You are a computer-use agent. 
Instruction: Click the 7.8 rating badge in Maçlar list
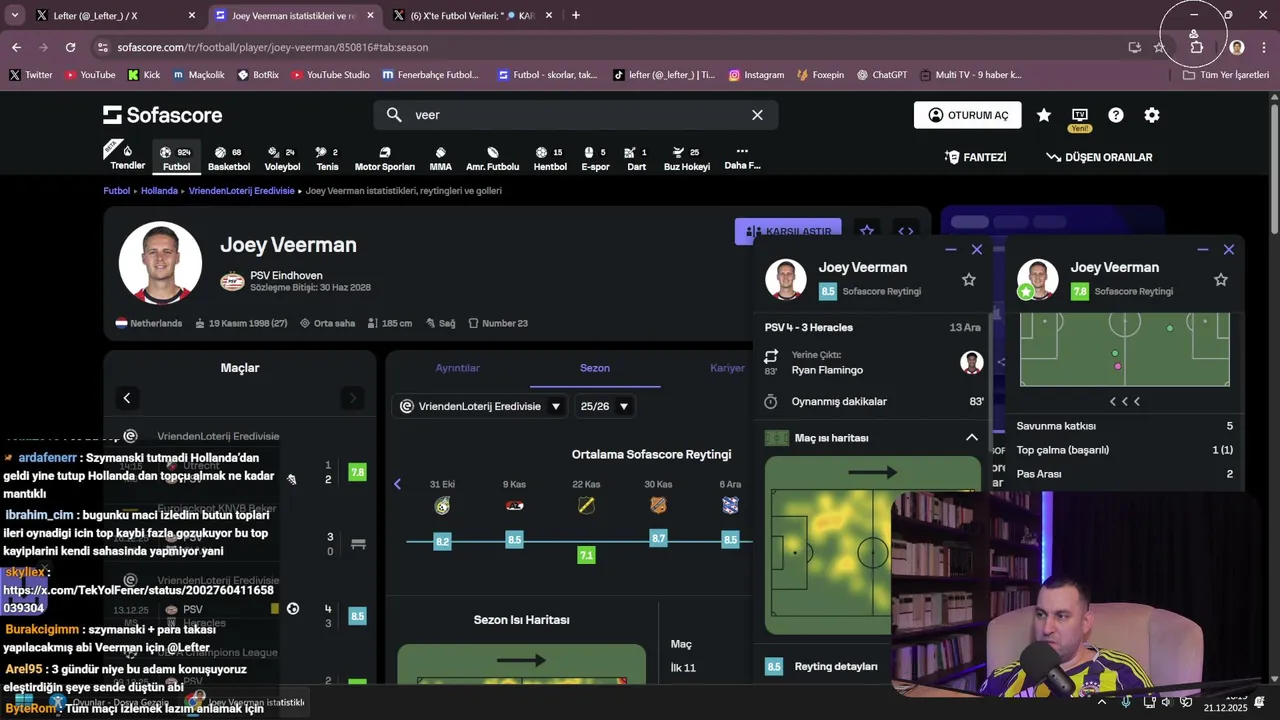coord(357,472)
